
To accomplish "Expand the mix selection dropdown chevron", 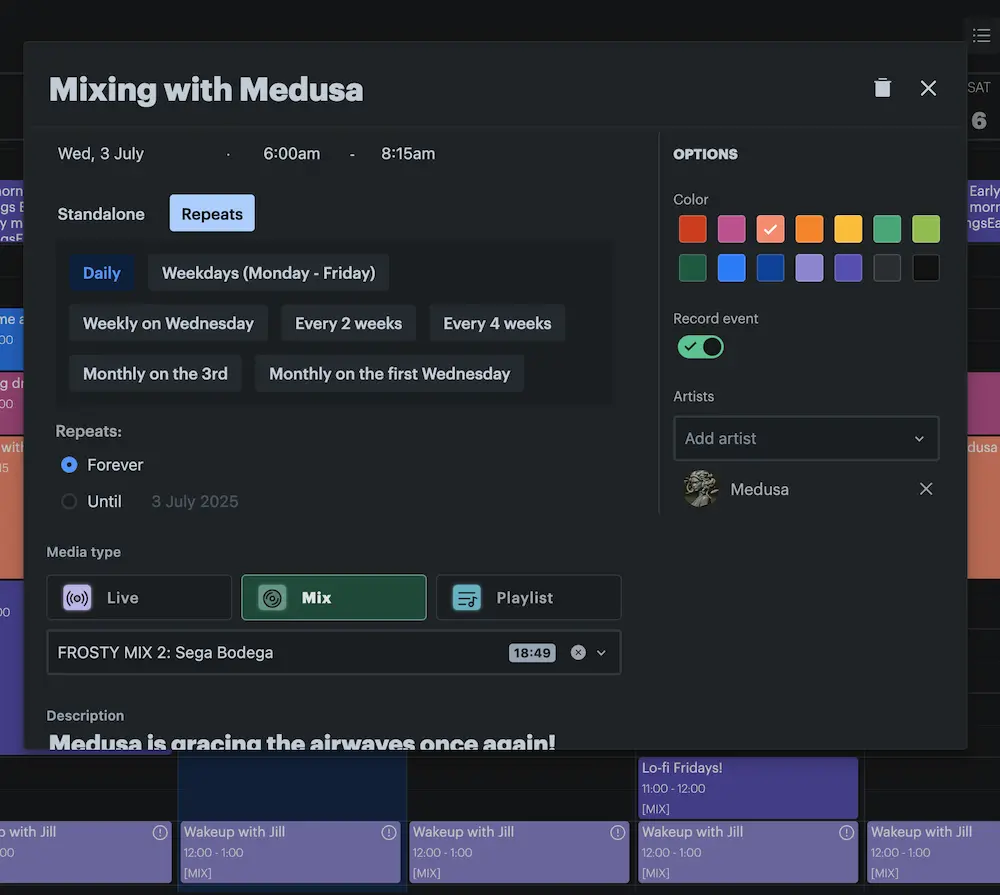I will tap(601, 653).
